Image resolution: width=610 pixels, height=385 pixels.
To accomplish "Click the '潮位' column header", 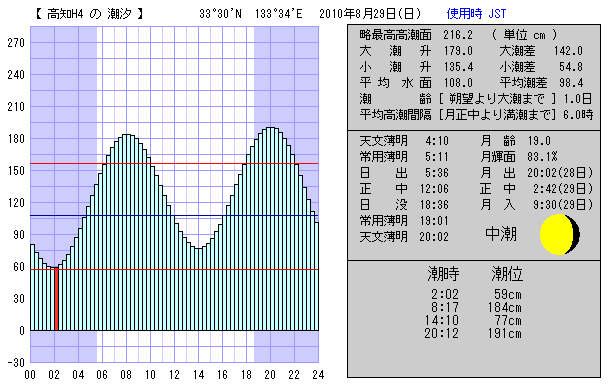I will click(507, 274).
